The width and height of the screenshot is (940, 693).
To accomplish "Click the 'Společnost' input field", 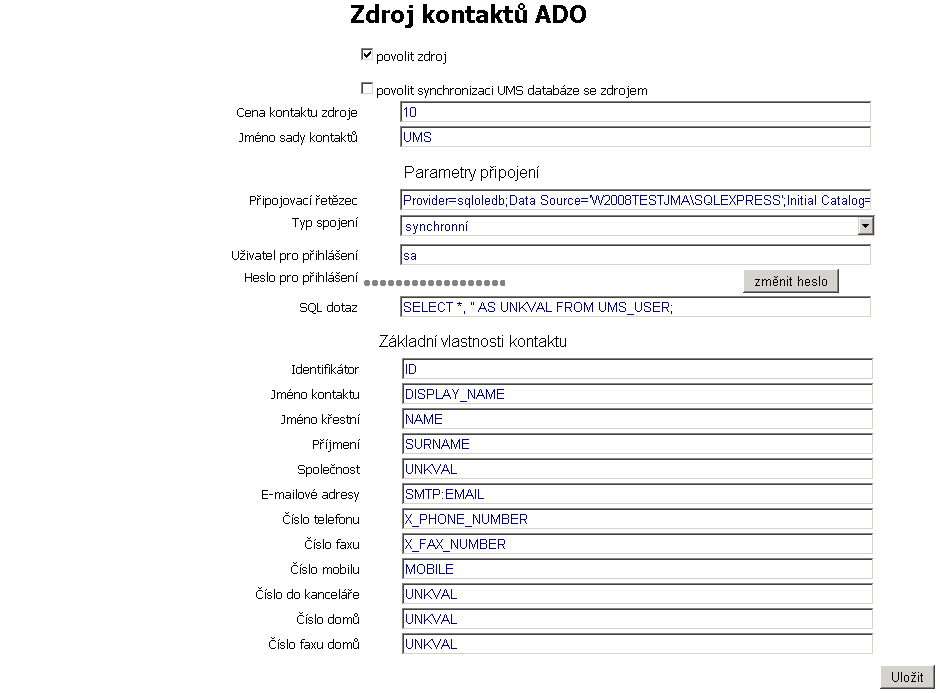I will click(x=637, y=469).
